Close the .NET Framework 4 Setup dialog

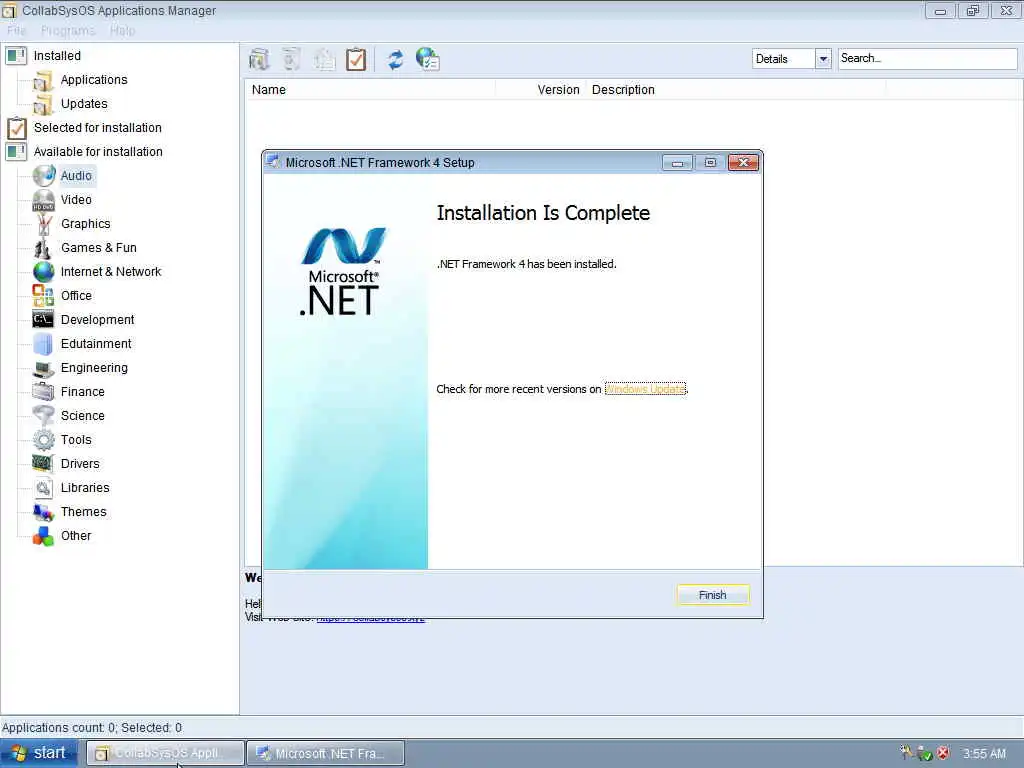743,163
